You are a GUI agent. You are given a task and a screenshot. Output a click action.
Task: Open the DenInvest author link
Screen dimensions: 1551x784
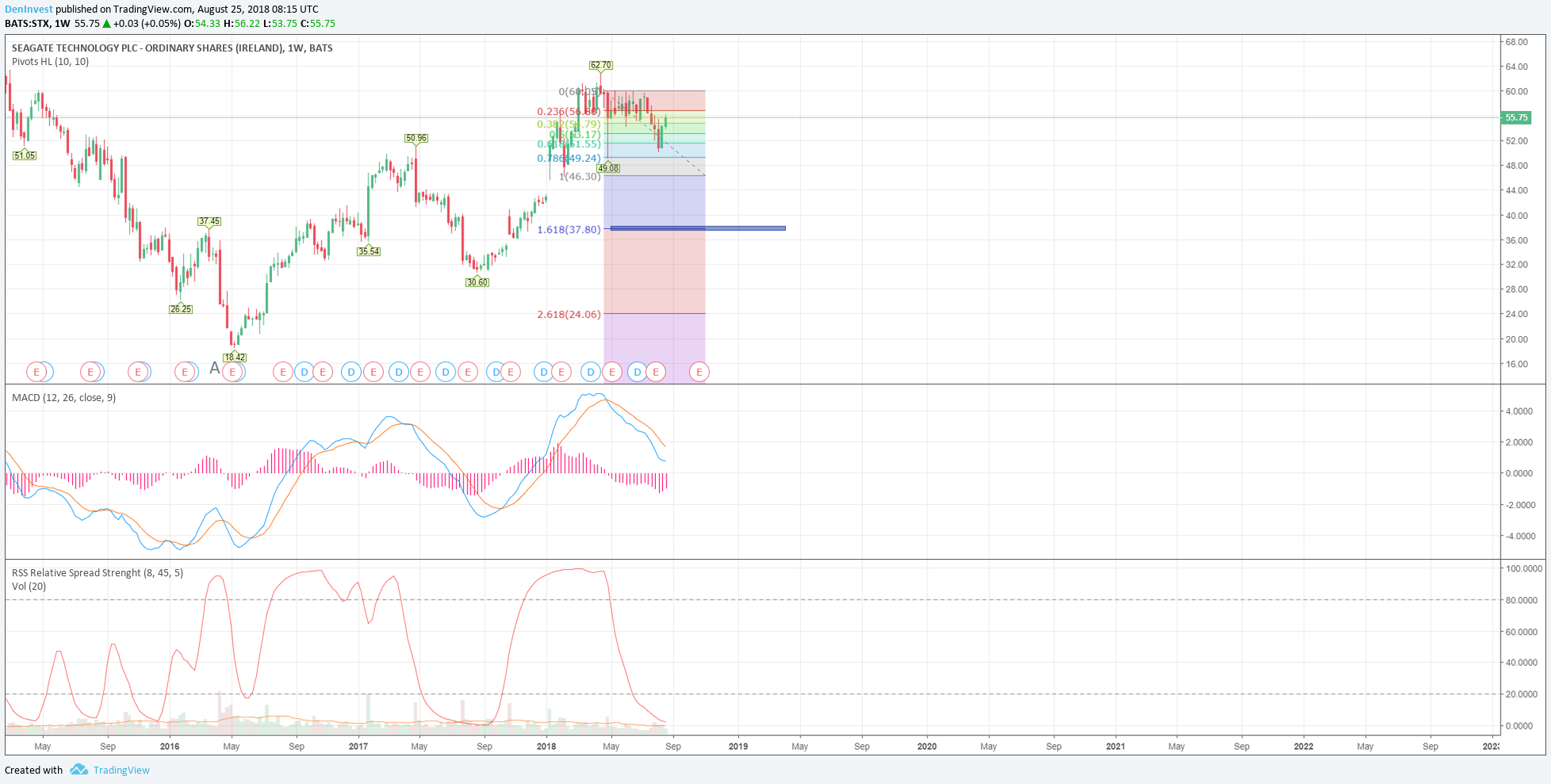click(x=28, y=9)
